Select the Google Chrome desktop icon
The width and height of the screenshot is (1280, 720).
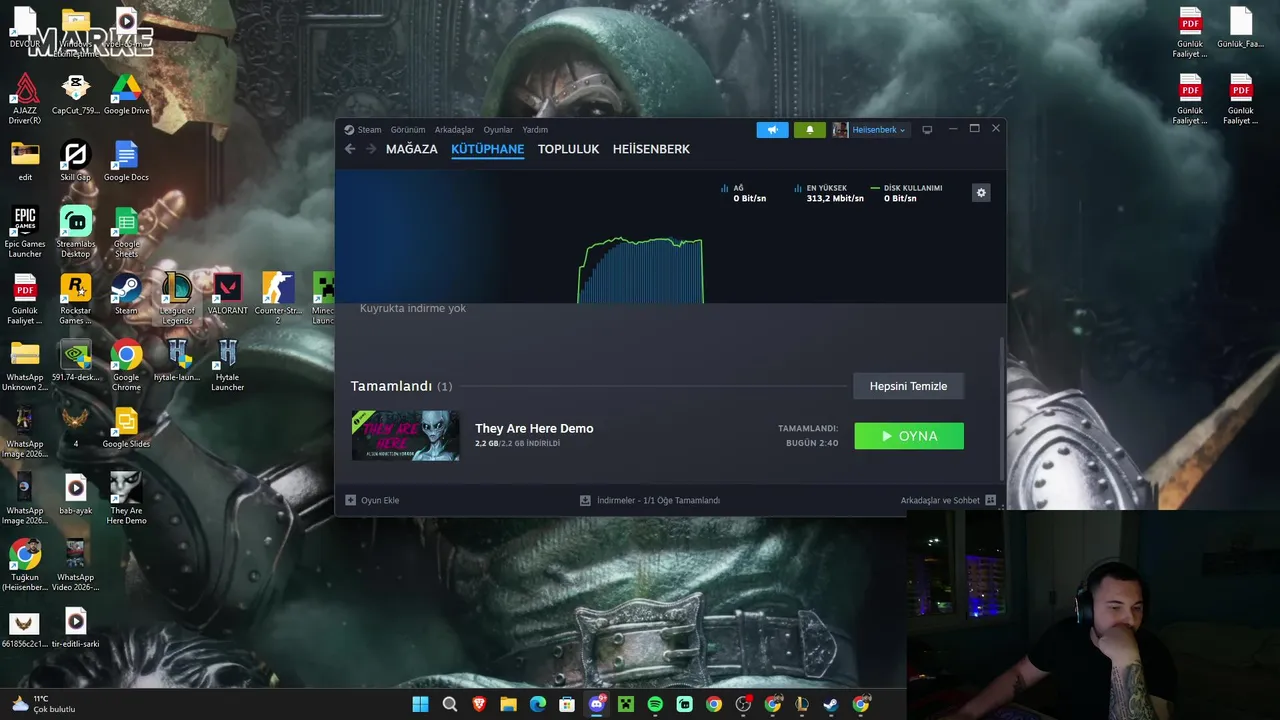[126, 366]
